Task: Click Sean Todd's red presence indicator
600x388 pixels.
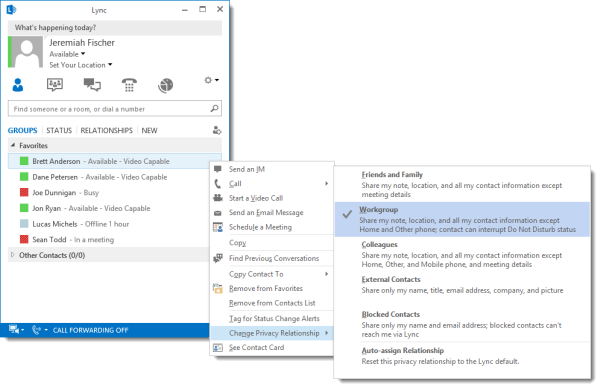Action: click(x=24, y=240)
